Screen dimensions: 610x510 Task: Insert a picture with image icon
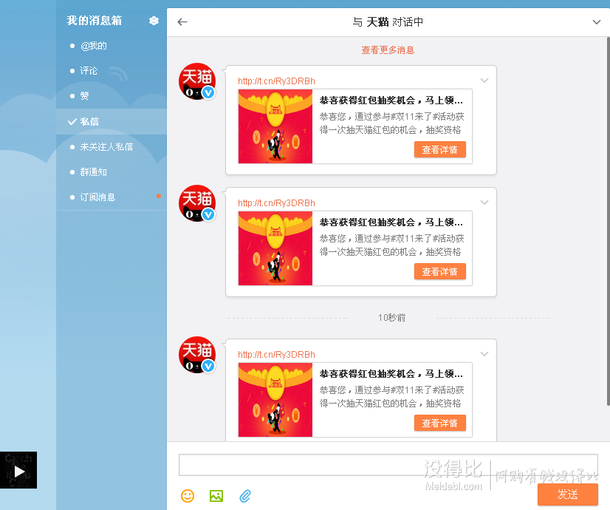point(216,496)
